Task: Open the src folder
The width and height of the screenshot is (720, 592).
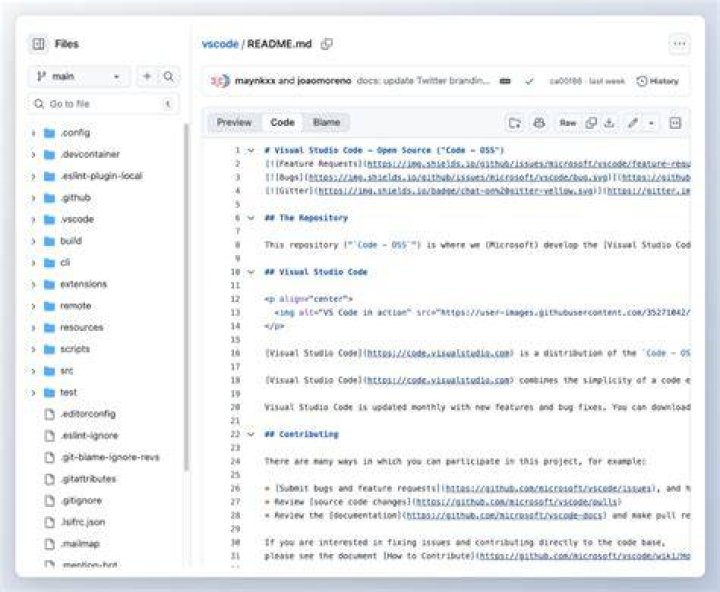Action: coord(67,371)
